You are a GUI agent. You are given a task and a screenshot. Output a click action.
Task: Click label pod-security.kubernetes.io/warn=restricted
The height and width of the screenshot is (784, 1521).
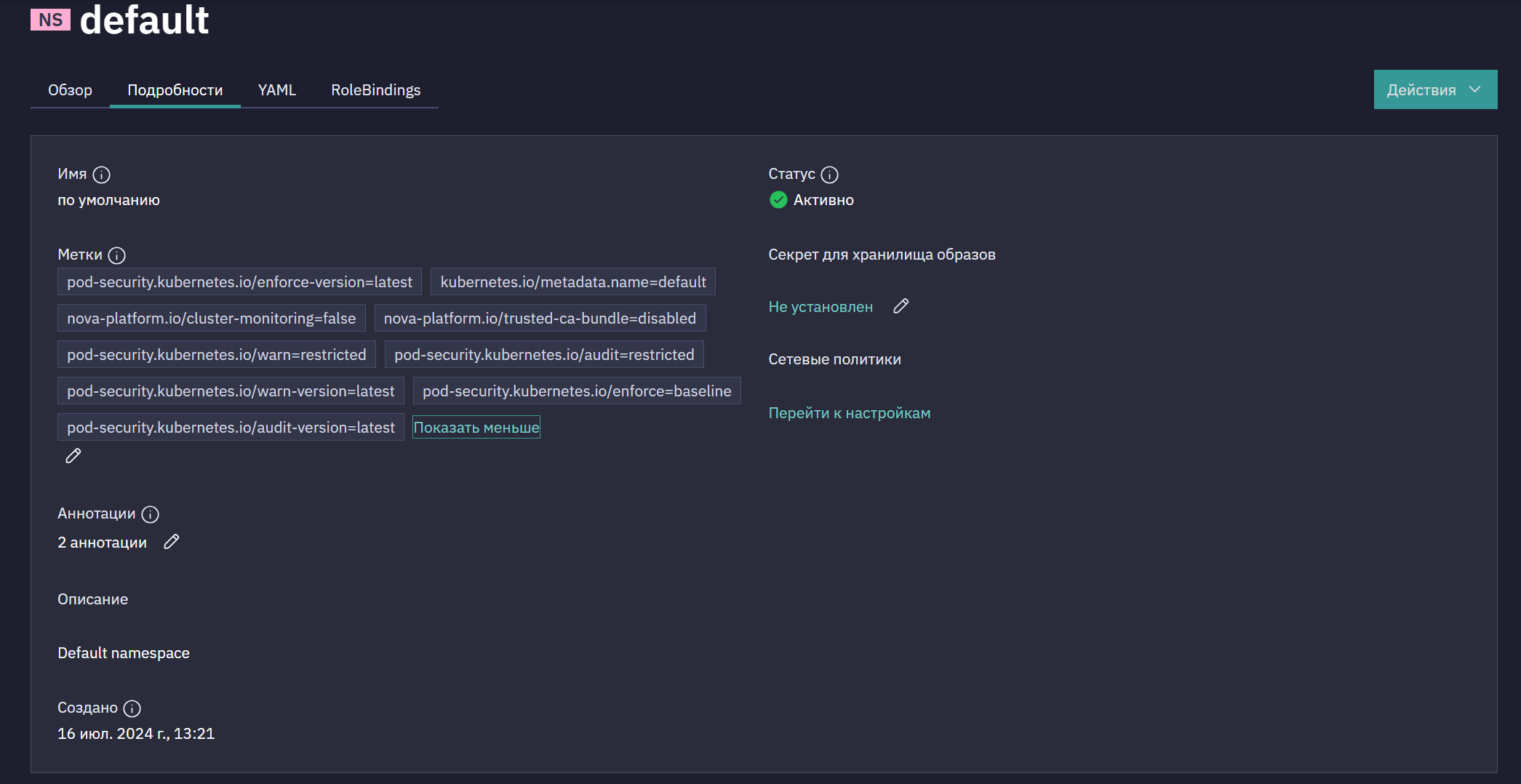coord(217,355)
